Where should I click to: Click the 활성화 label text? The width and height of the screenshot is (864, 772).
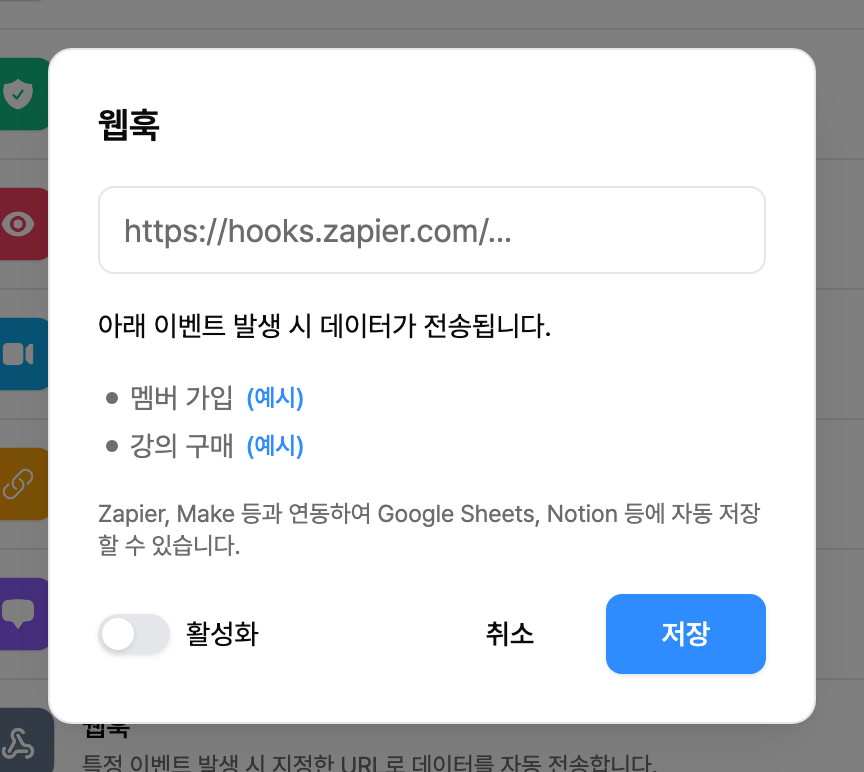(222, 634)
